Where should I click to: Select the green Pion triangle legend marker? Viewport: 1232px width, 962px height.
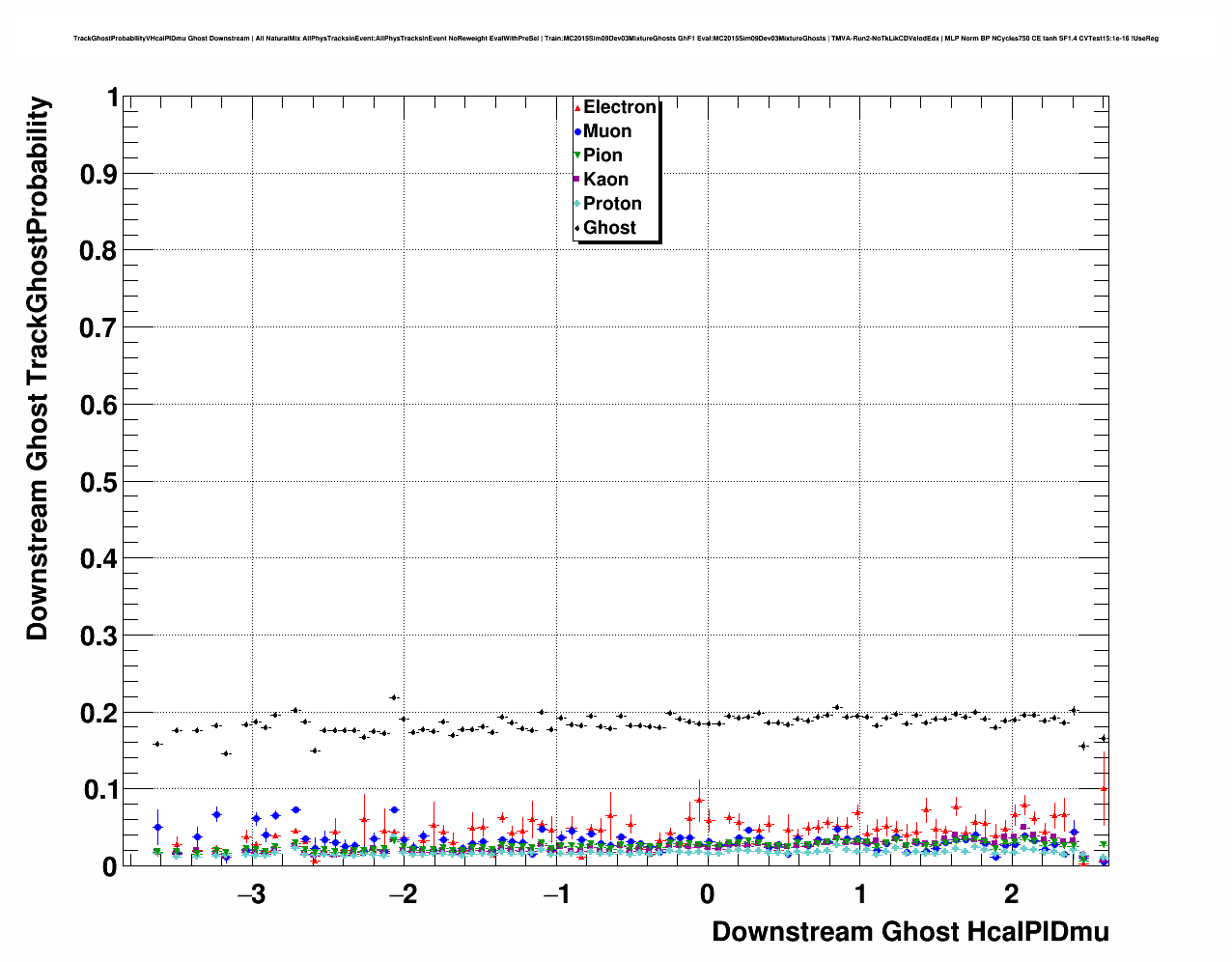(577, 156)
